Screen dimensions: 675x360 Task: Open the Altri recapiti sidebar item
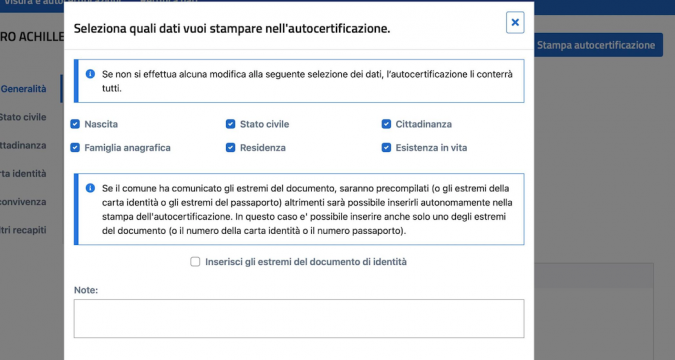pos(23,230)
